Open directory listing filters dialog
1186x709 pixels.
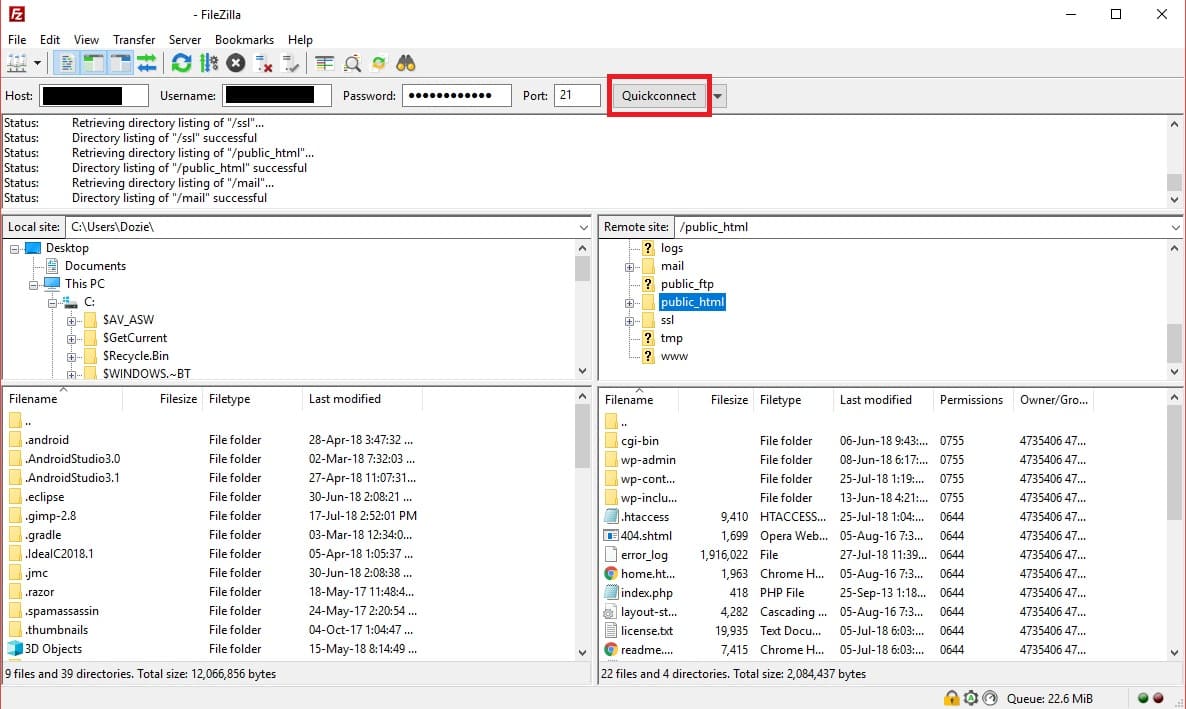324,64
